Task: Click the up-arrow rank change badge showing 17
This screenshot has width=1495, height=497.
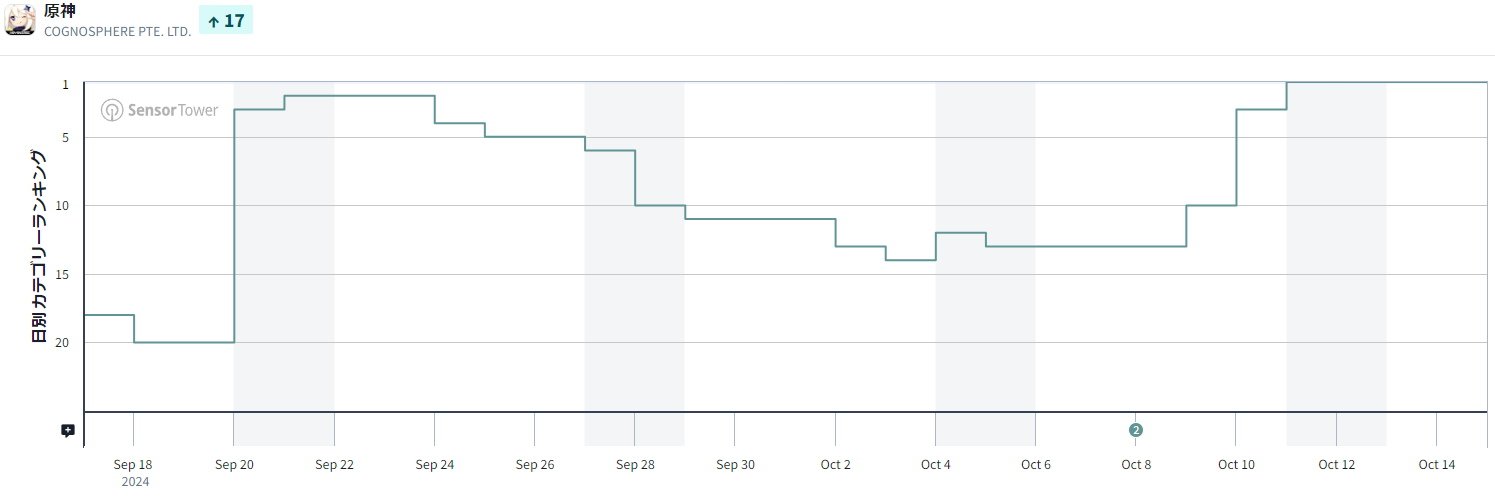Action: pyautogui.click(x=226, y=20)
